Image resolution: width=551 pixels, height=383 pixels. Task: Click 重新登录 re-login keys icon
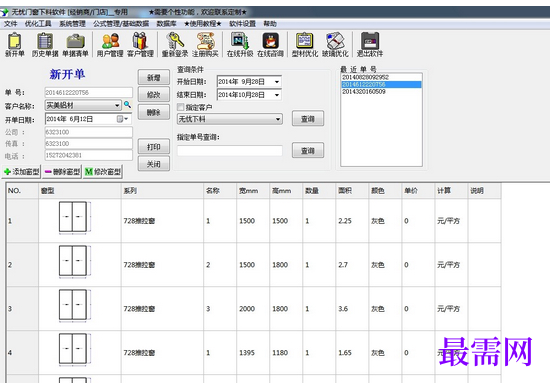(x=175, y=45)
